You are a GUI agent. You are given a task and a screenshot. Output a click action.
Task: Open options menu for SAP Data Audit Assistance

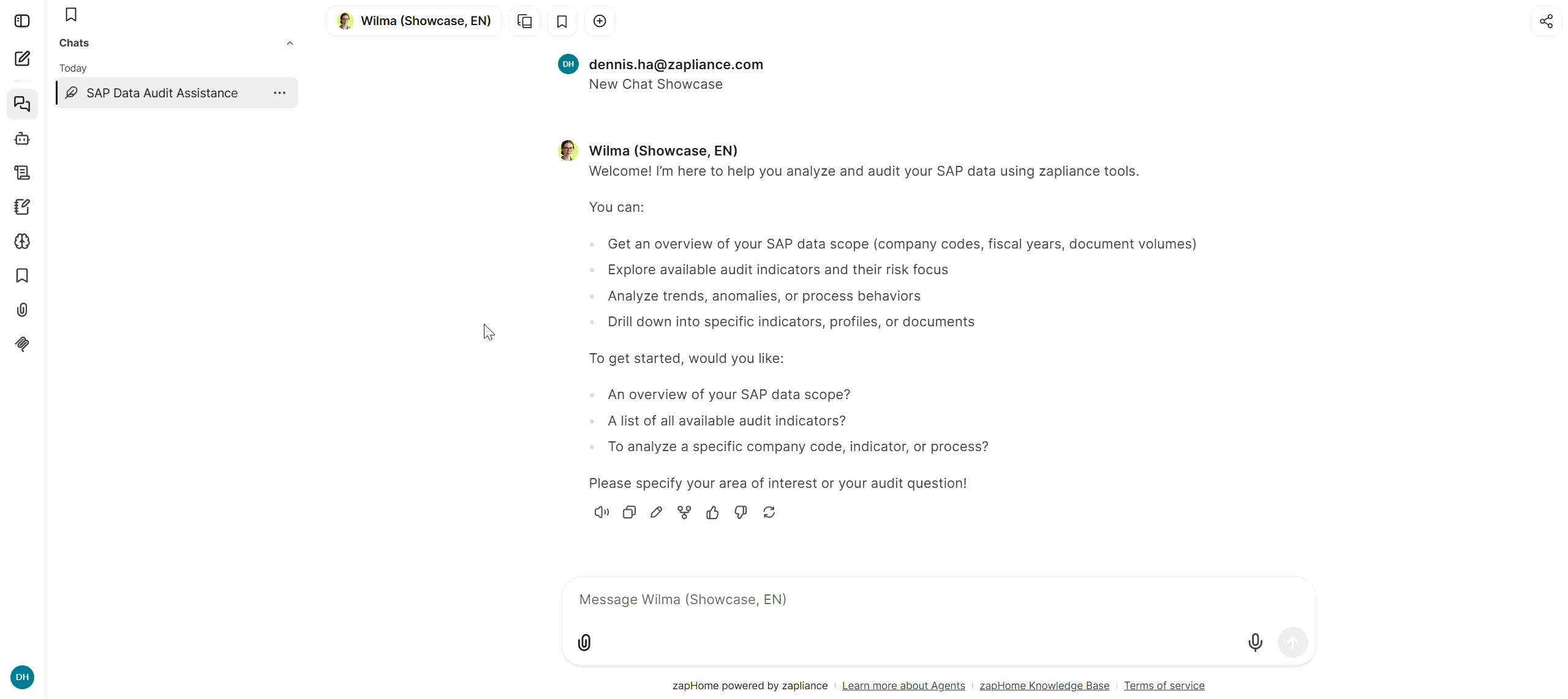280,93
